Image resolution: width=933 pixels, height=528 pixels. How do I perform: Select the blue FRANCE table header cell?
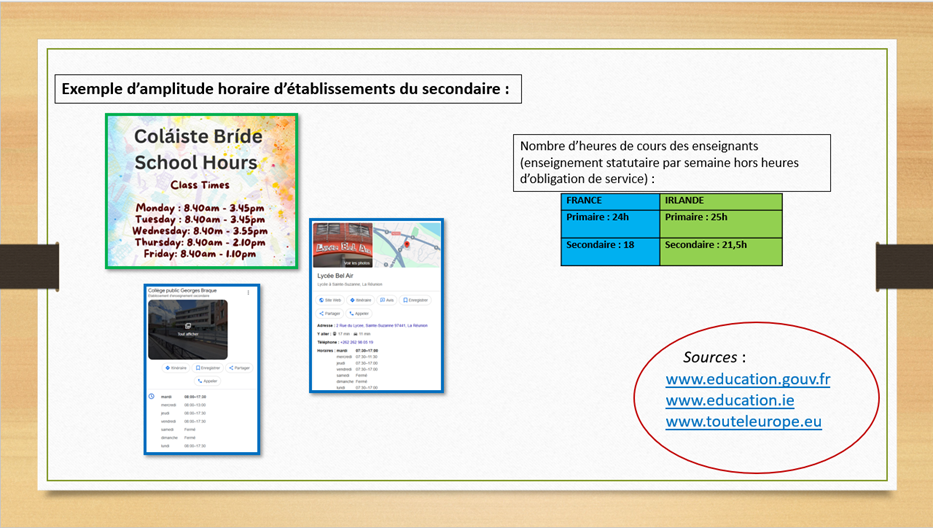(x=610, y=200)
